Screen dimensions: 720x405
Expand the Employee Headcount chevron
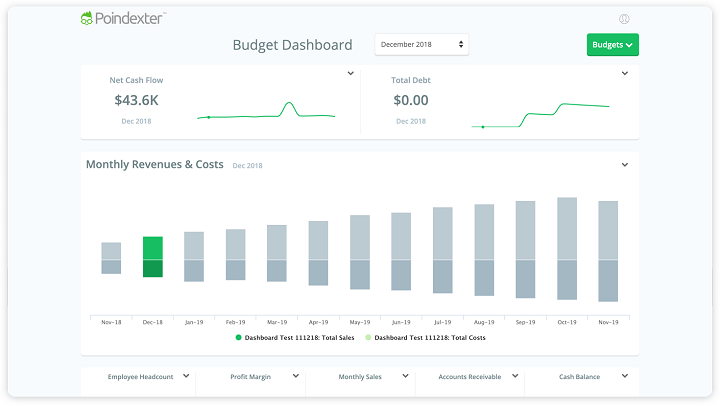coord(186,376)
